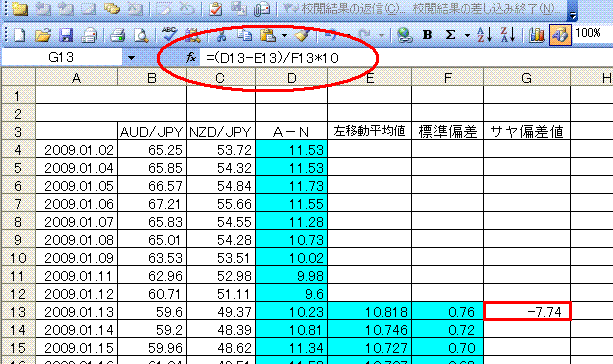Select column G header

click(x=527, y=78)
